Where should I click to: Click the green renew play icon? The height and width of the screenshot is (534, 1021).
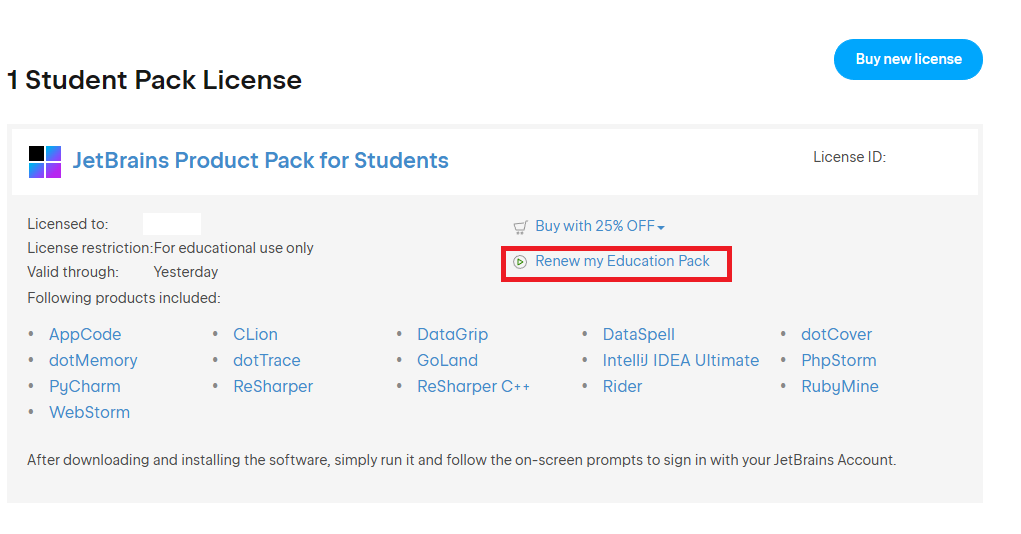[520, 262]
